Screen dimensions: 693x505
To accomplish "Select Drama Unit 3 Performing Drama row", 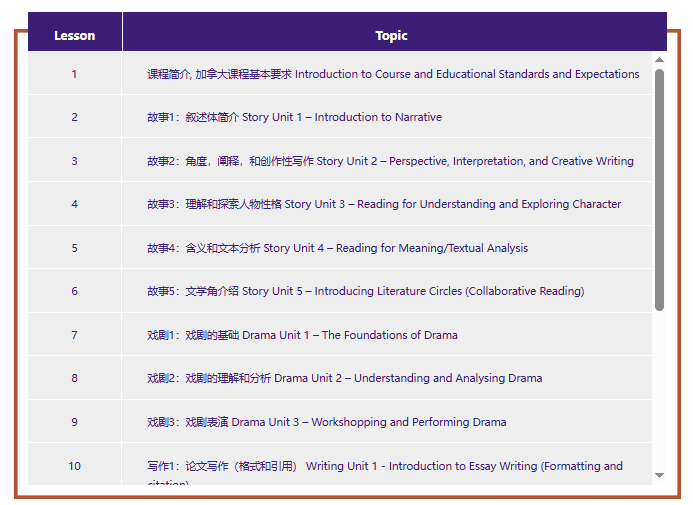I will pyautogui.click(x=326, y=422).
